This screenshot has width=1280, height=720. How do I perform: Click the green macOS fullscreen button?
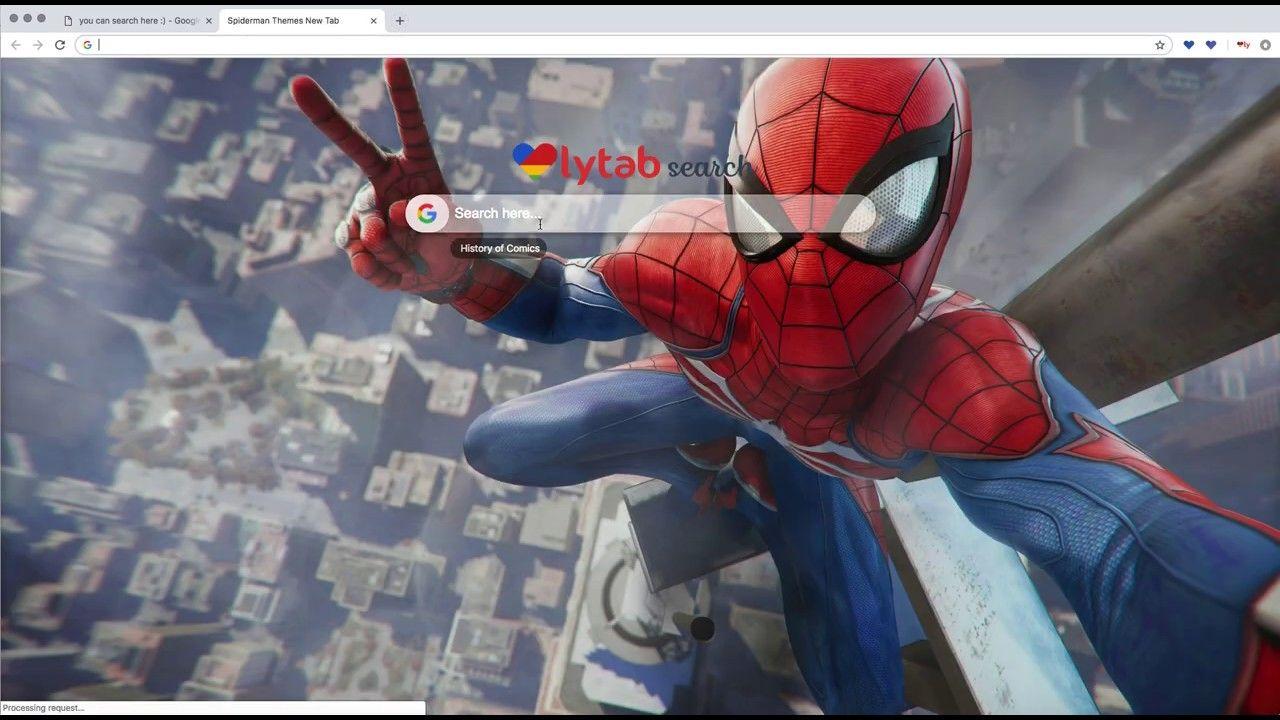click(41, 19)
